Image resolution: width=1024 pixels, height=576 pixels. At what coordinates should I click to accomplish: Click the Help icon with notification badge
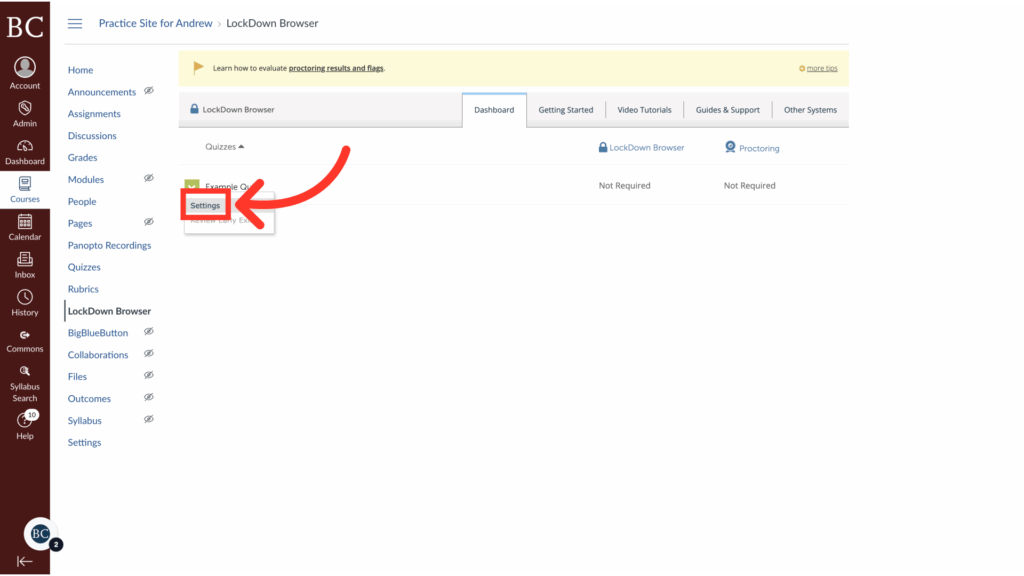coord(24,420)
